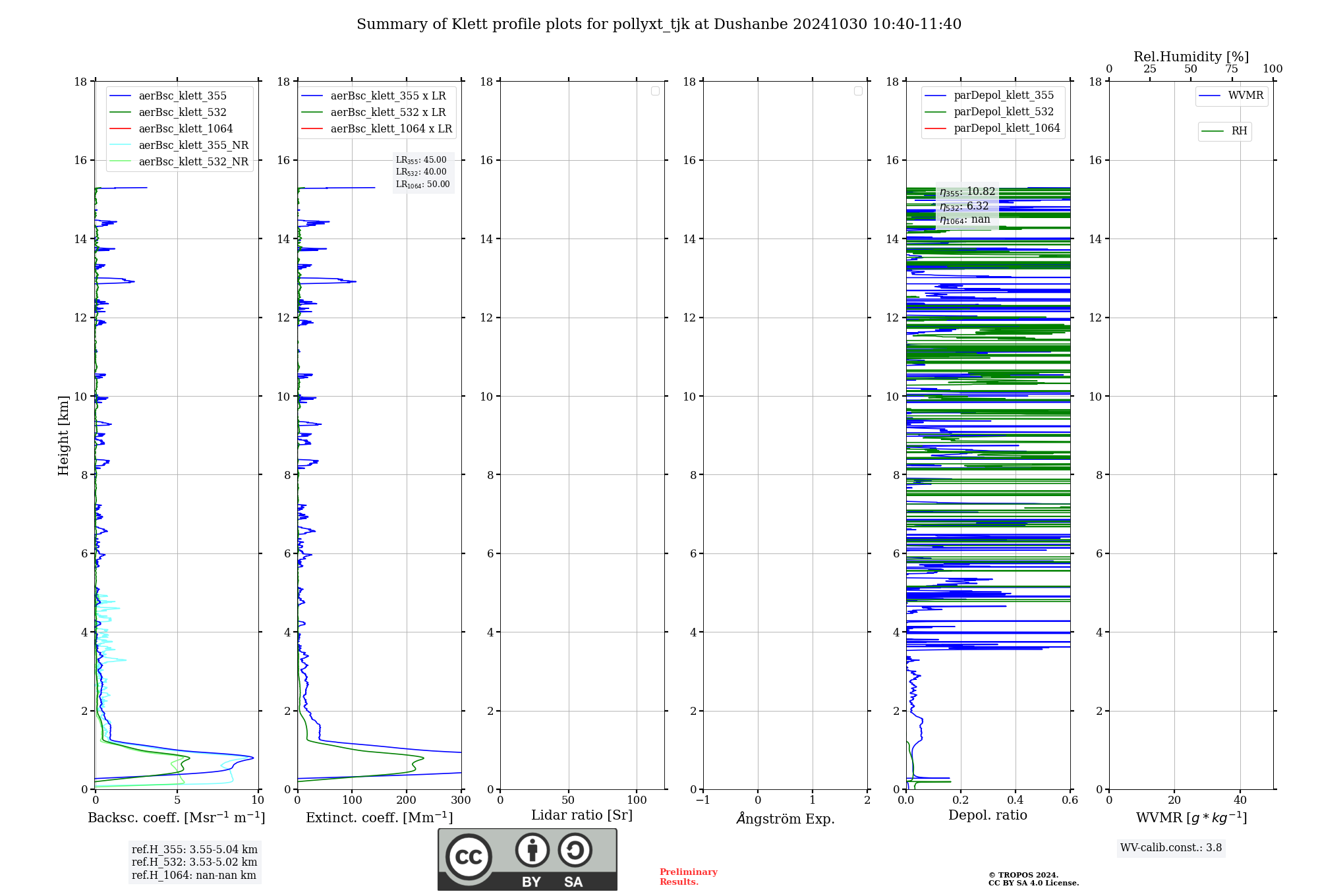This screenshot has height=896, width=1318.
Task: Click the Height [km] axis label
Action: tap(63, 435)
